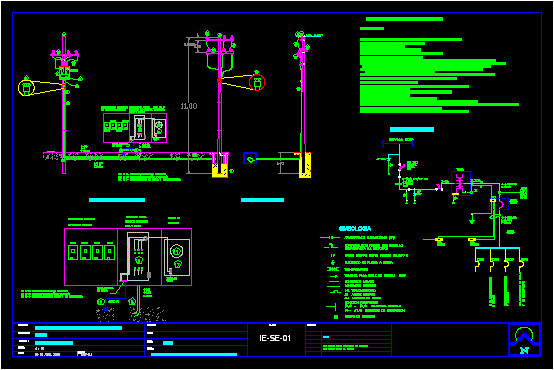Viewport: 554px width, 370px height.
Task: Select the north arrow logo symbol
Action: [525, 340]
